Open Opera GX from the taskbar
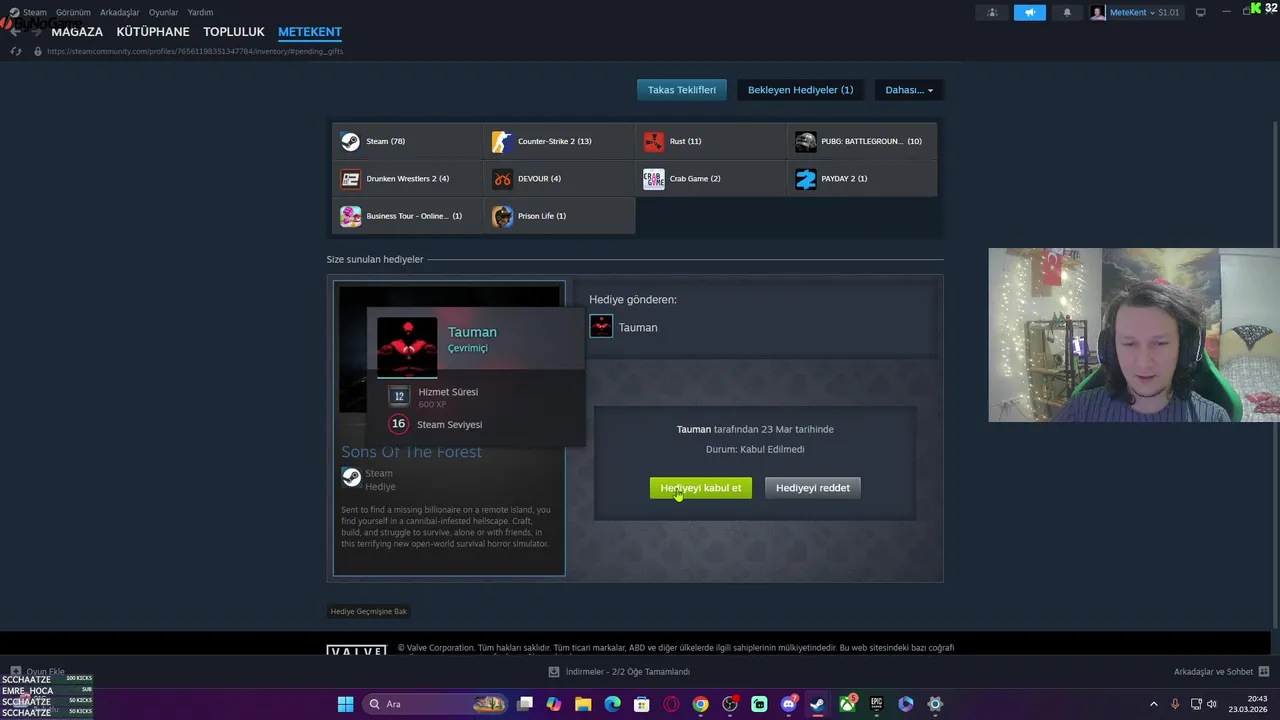Screen dimensions: 1280x720 pyautogui.click(x=671, y=704)
